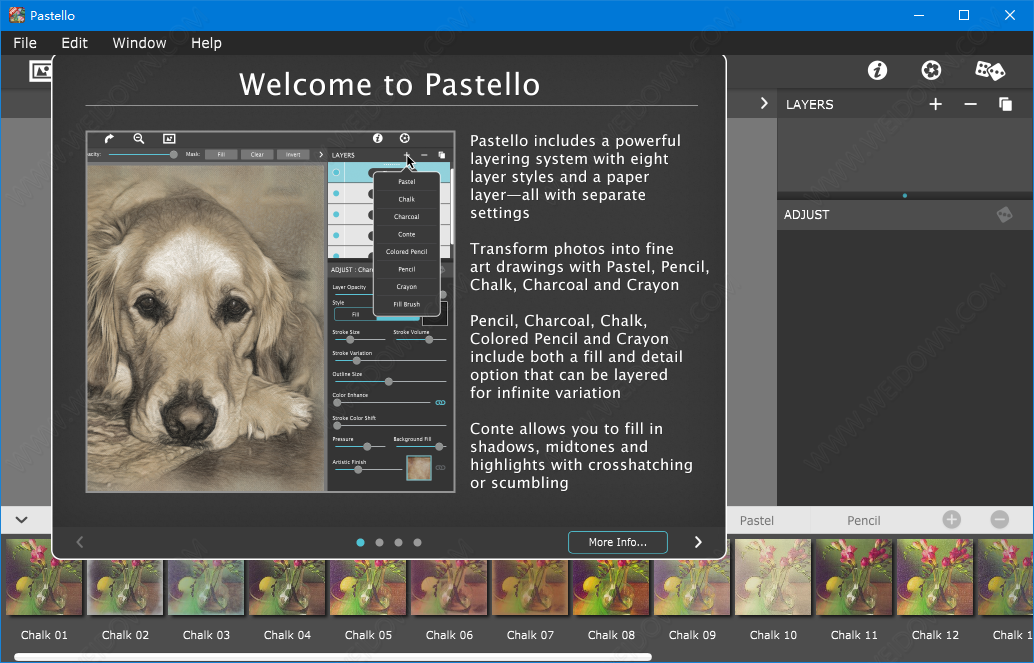
Task: Maximize the Pastello window
Action: click(963, 15)
